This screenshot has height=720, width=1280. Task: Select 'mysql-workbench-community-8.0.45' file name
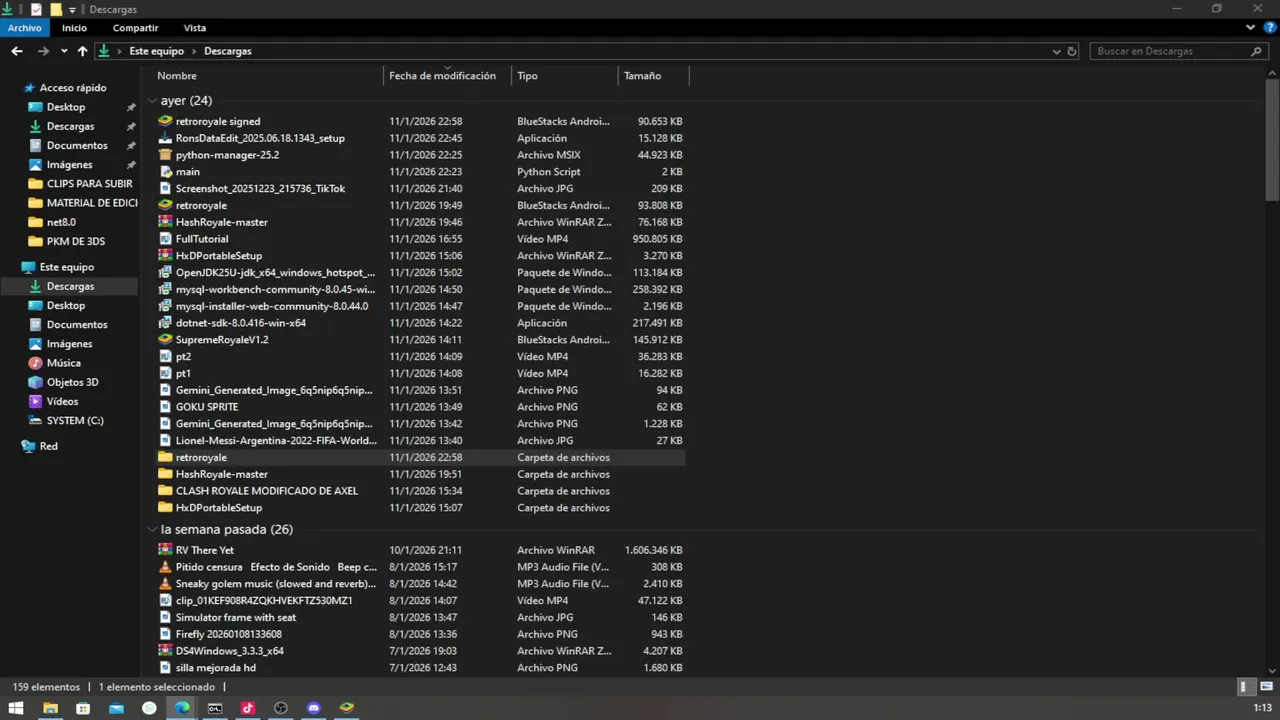(x=276, y=290)
